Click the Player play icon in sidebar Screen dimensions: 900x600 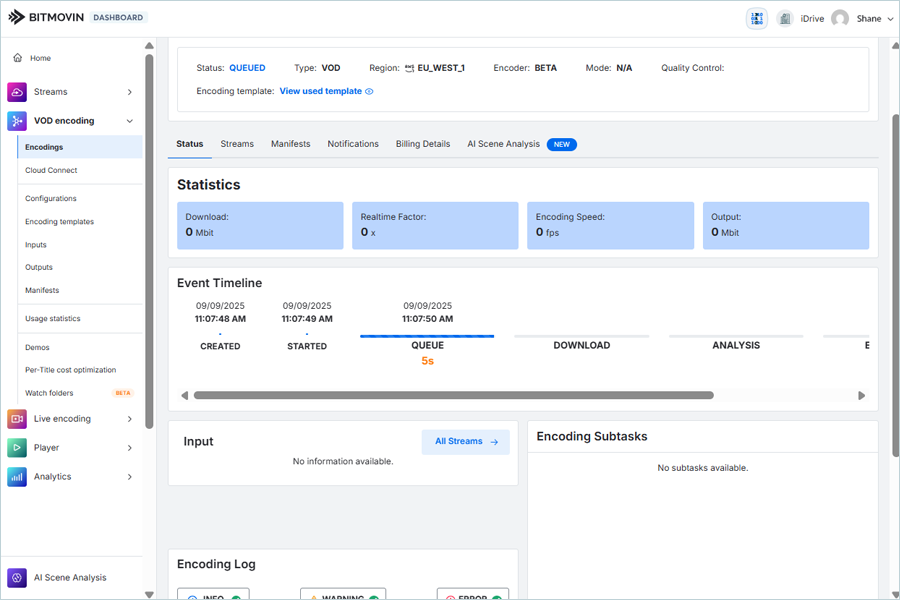[17, 448]
